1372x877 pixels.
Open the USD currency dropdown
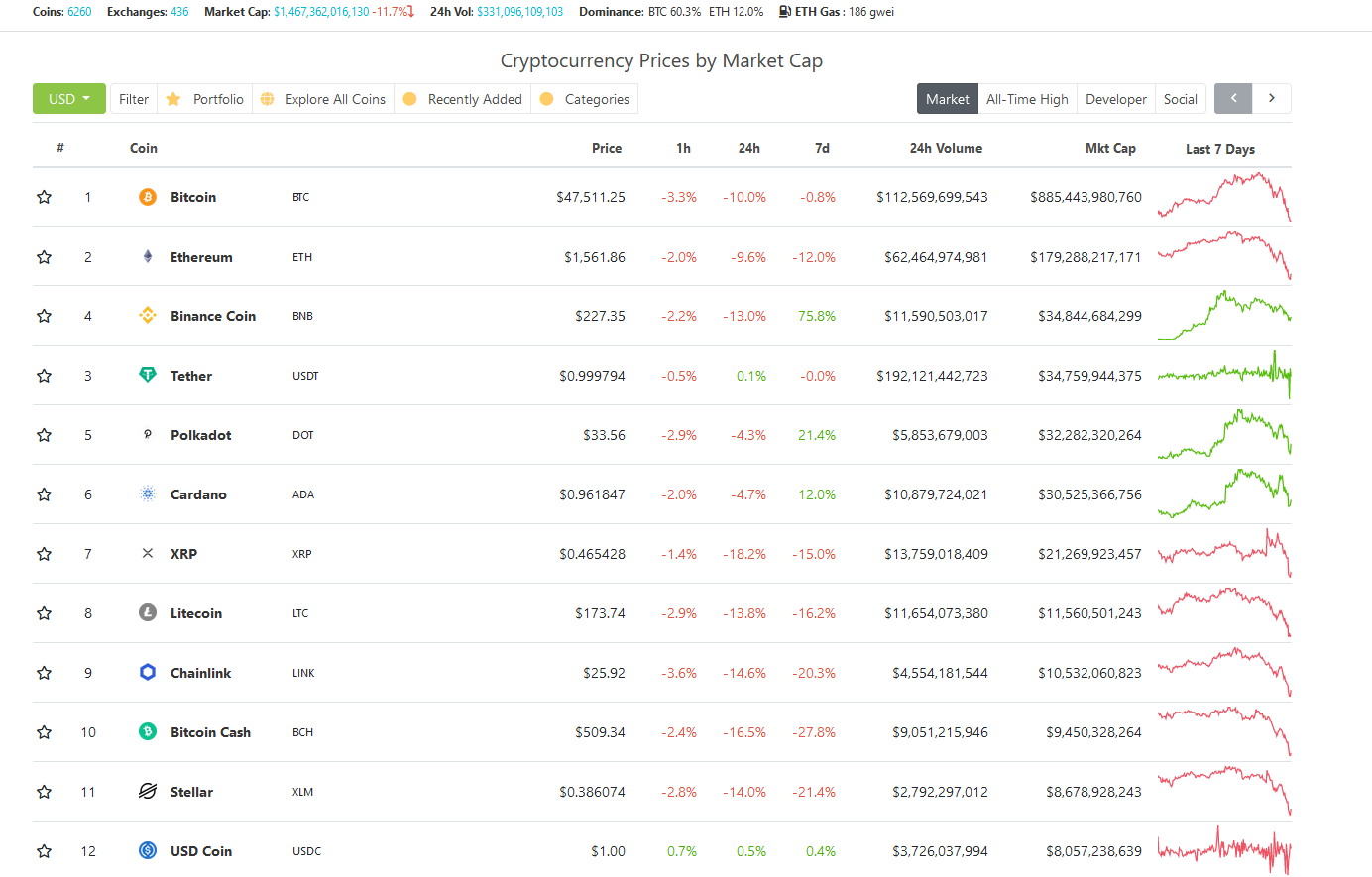(x=69, y=99)
